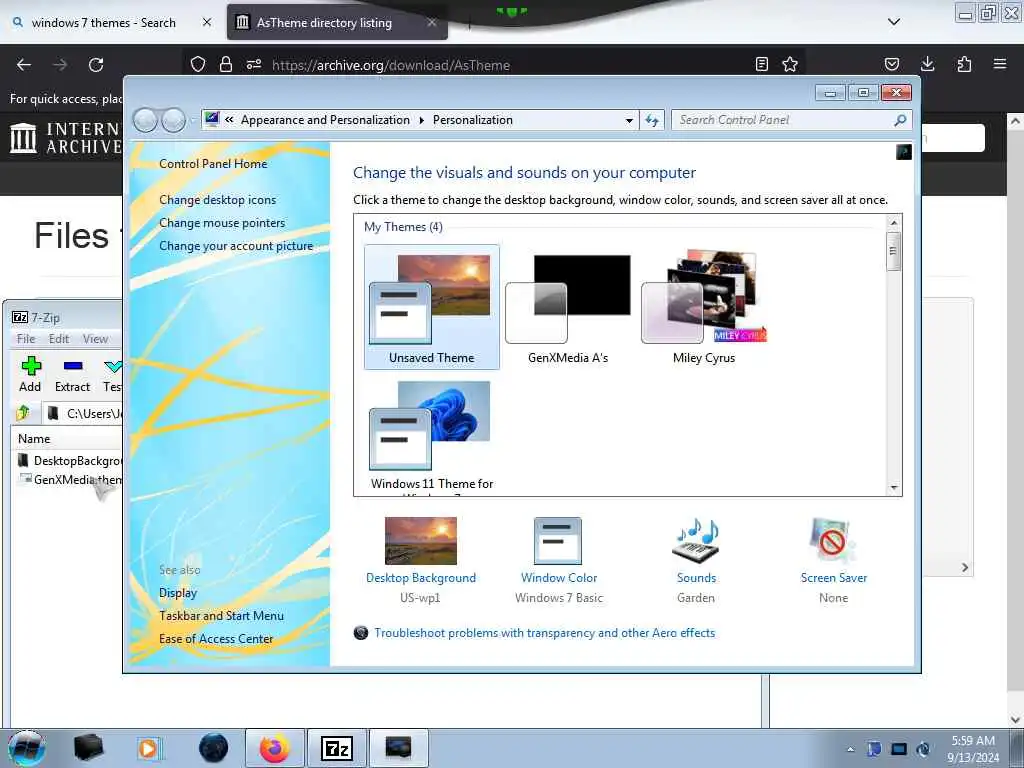Click the Control Panel search magnifier icon
Screen dimensions: 1024x768
point(901,120)
